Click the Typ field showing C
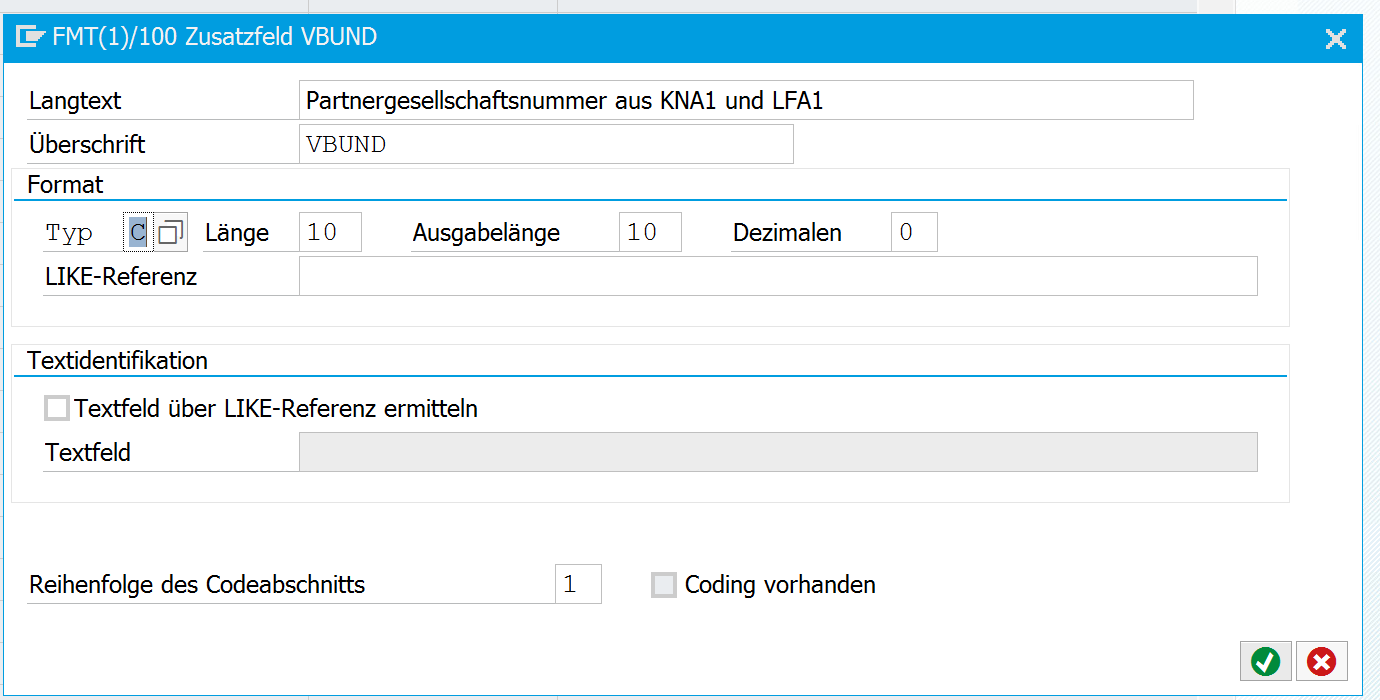1380x700 pixels. [x=138, y=233]
